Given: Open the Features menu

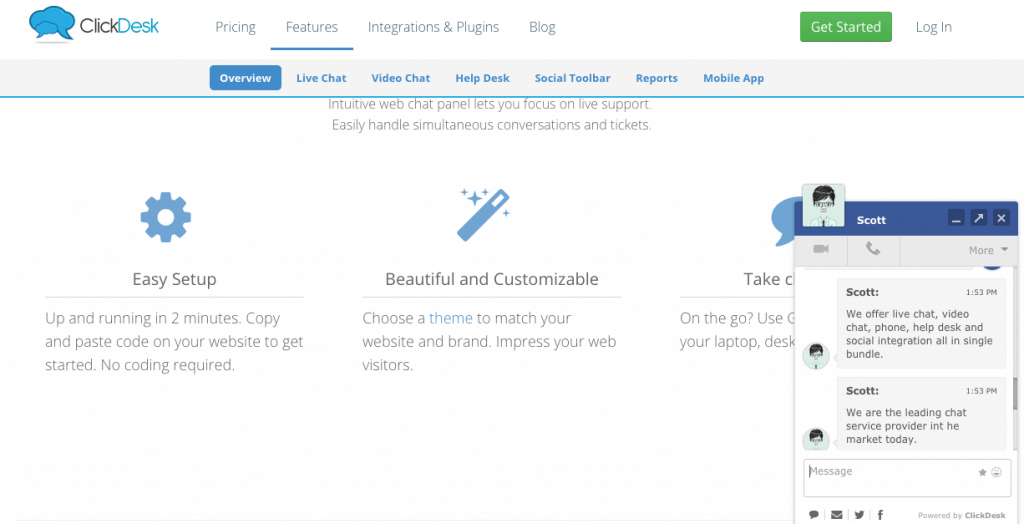Looking at the screenshot, I should (x=311, y=27).
